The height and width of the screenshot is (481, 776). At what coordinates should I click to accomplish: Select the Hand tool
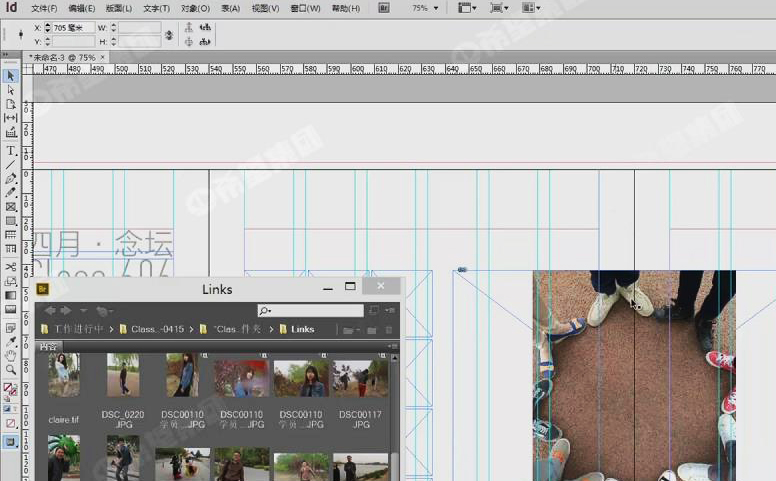click(11, 354)
